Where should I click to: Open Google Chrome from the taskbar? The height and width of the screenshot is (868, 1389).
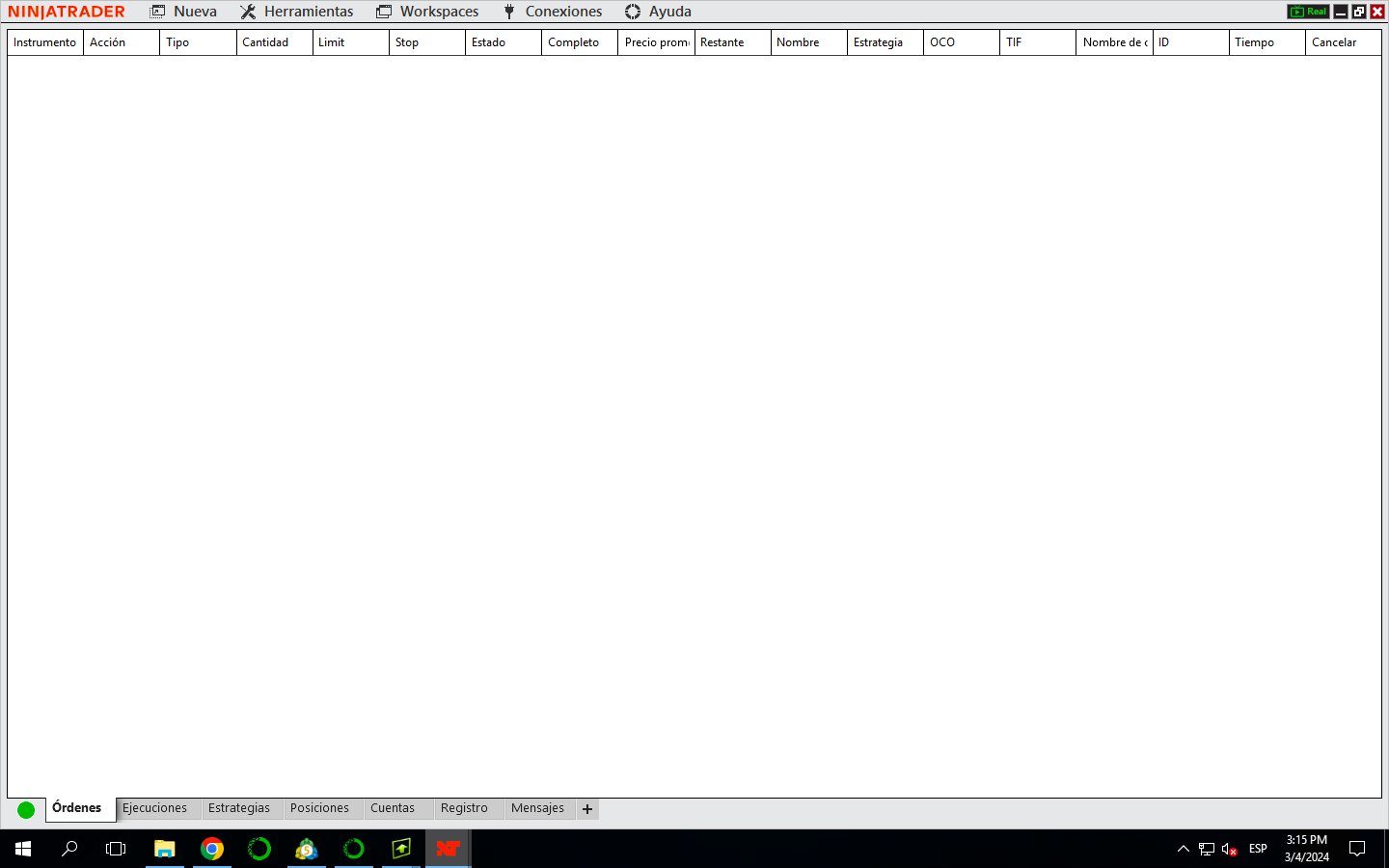pos(212,849)
